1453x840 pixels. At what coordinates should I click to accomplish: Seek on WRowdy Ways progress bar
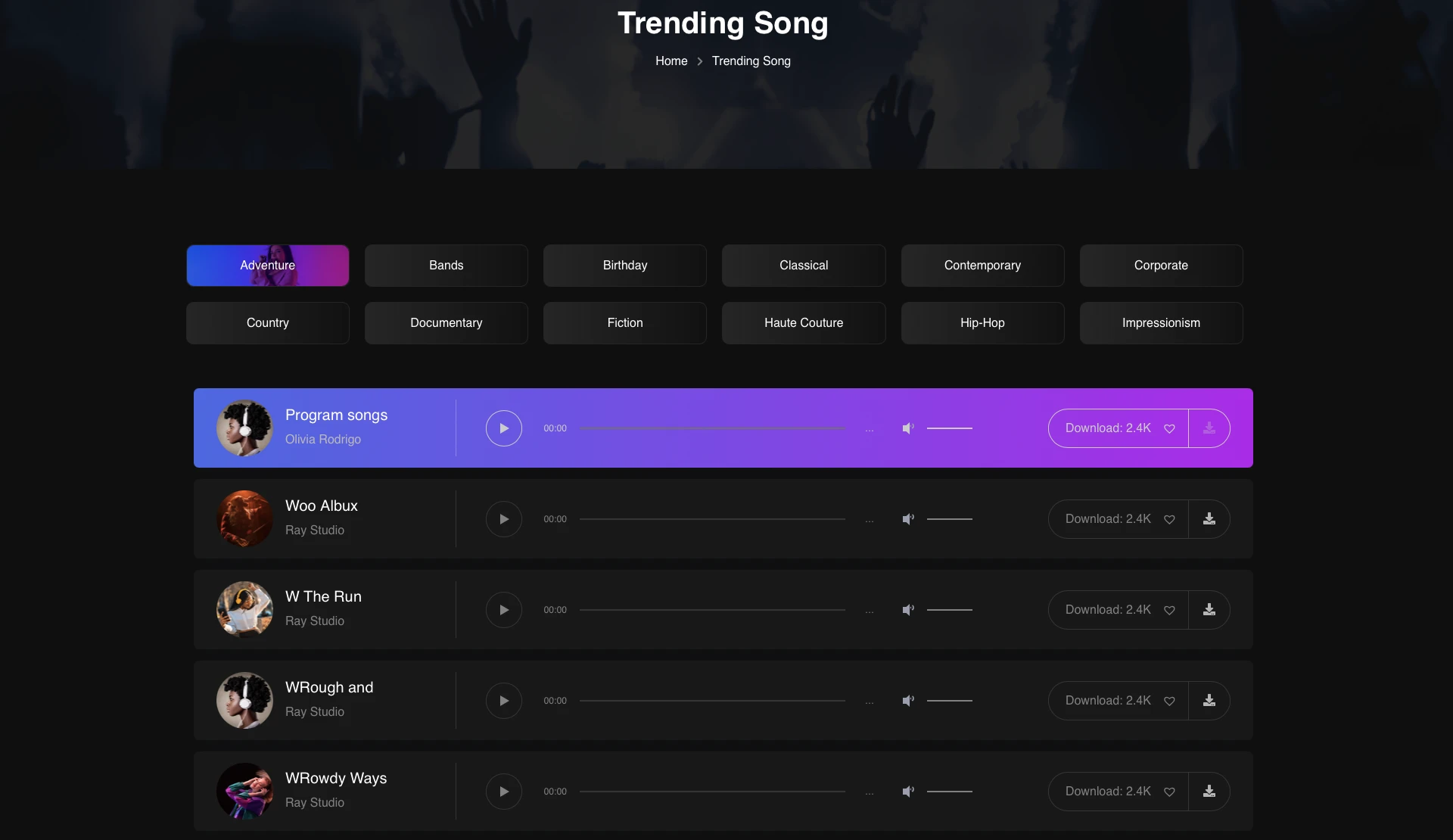pos(712,792)
